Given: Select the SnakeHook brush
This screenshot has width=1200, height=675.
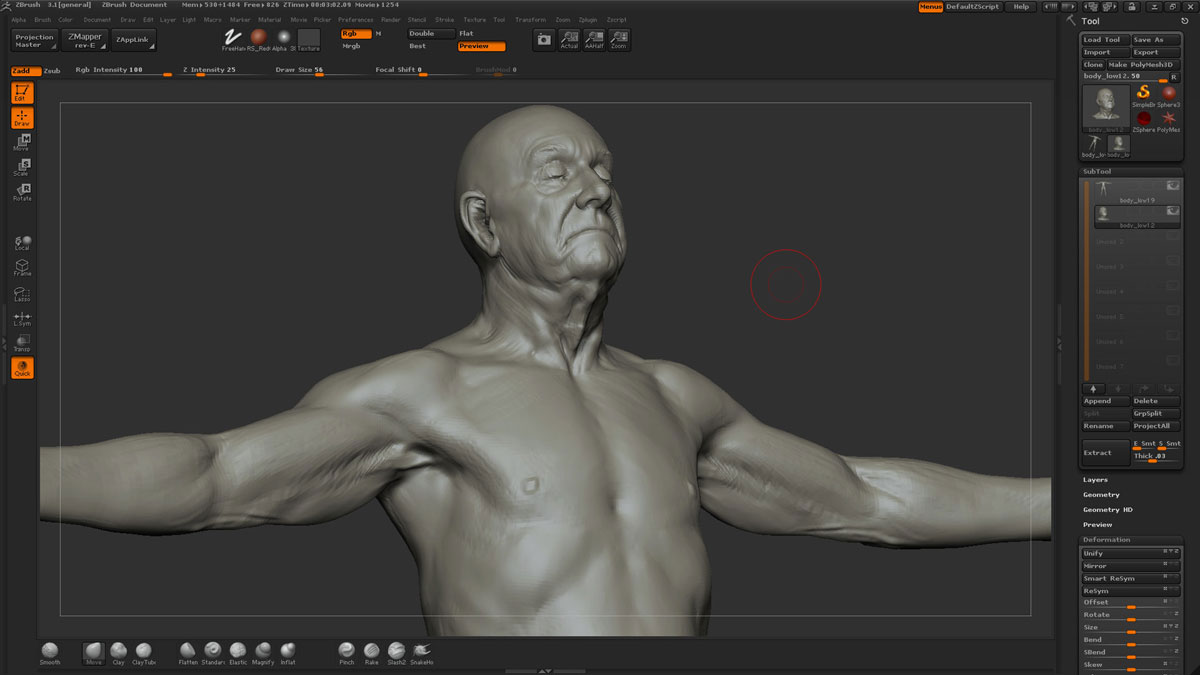Looking at the screenshot, I should coord(421,652).
